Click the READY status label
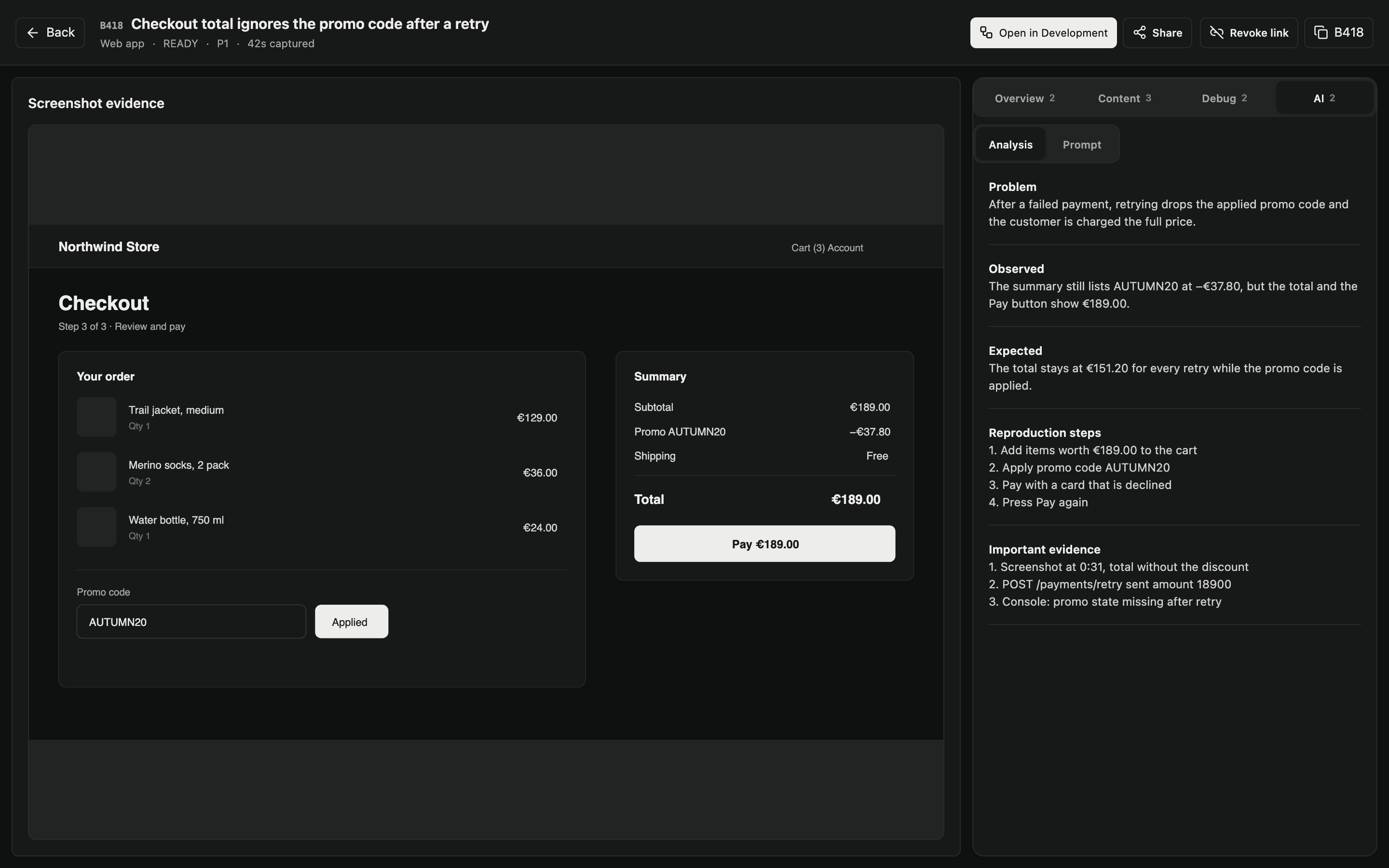Screen dimensions: 1389x868 (x=180, y=43)
